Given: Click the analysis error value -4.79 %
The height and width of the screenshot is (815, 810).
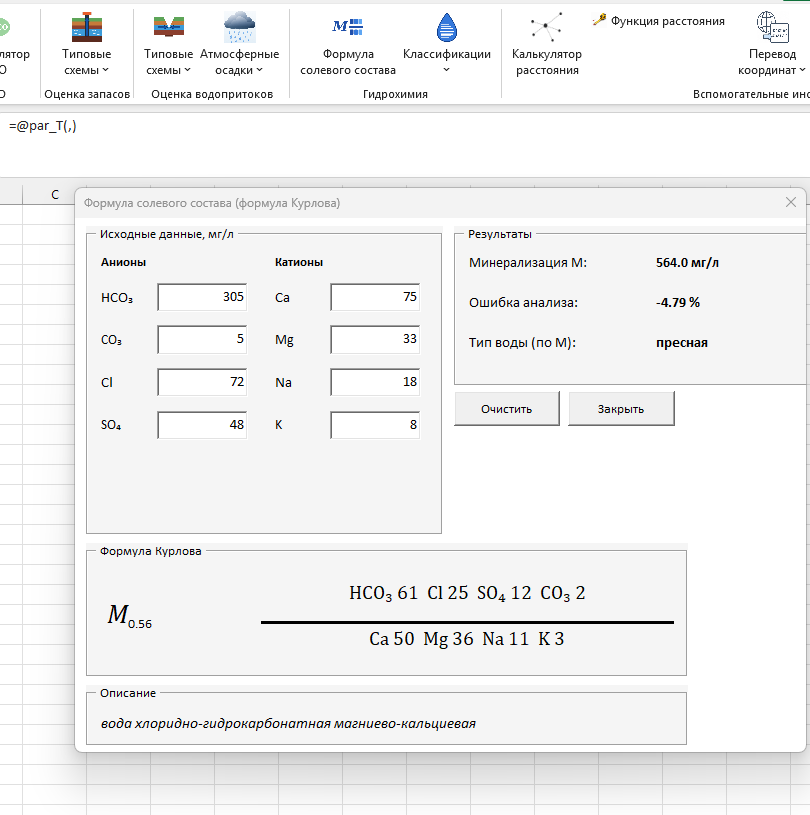Looking at the screenshot, I should click(x=678, y=303).
